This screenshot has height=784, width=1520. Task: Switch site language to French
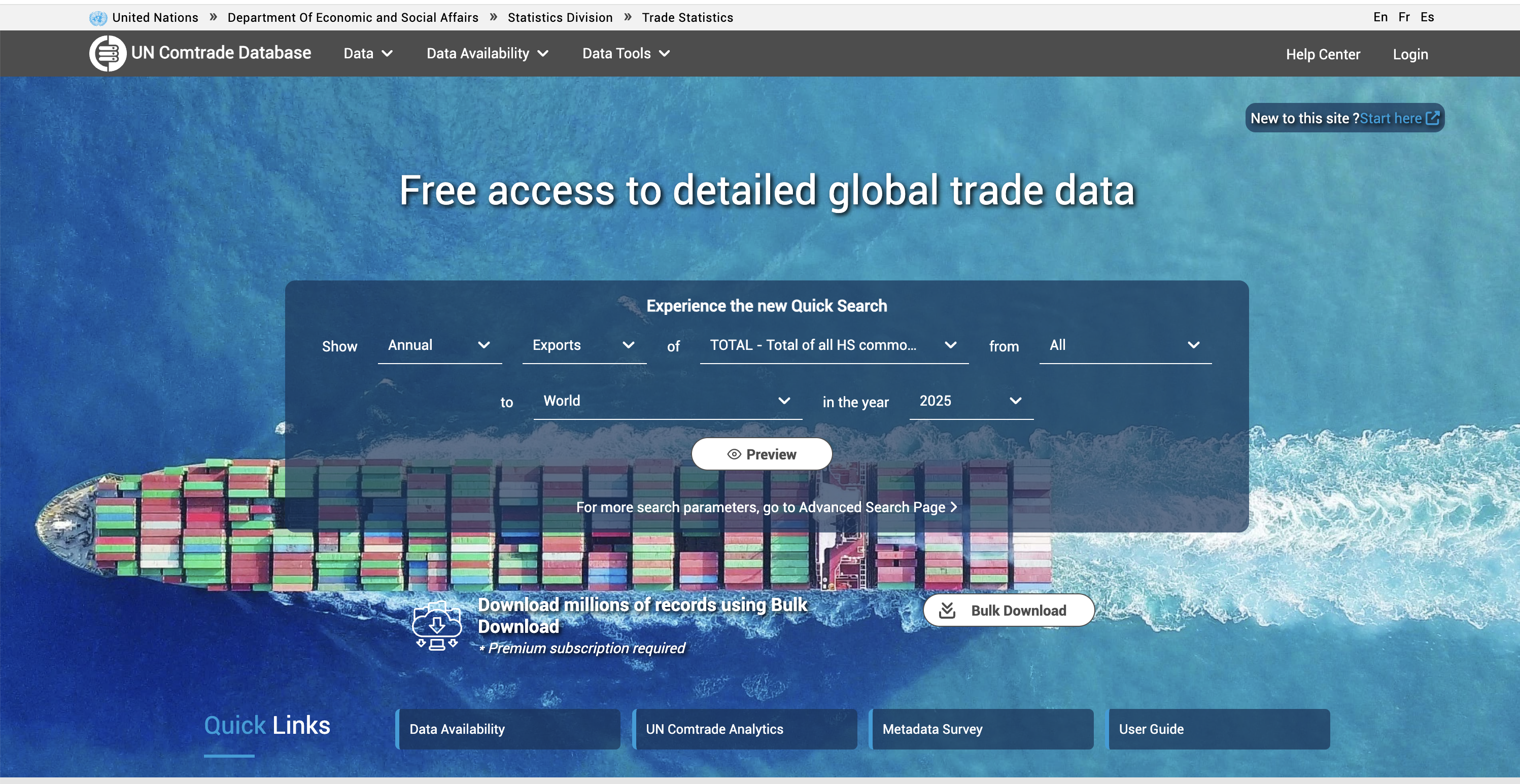[1404, 17]
